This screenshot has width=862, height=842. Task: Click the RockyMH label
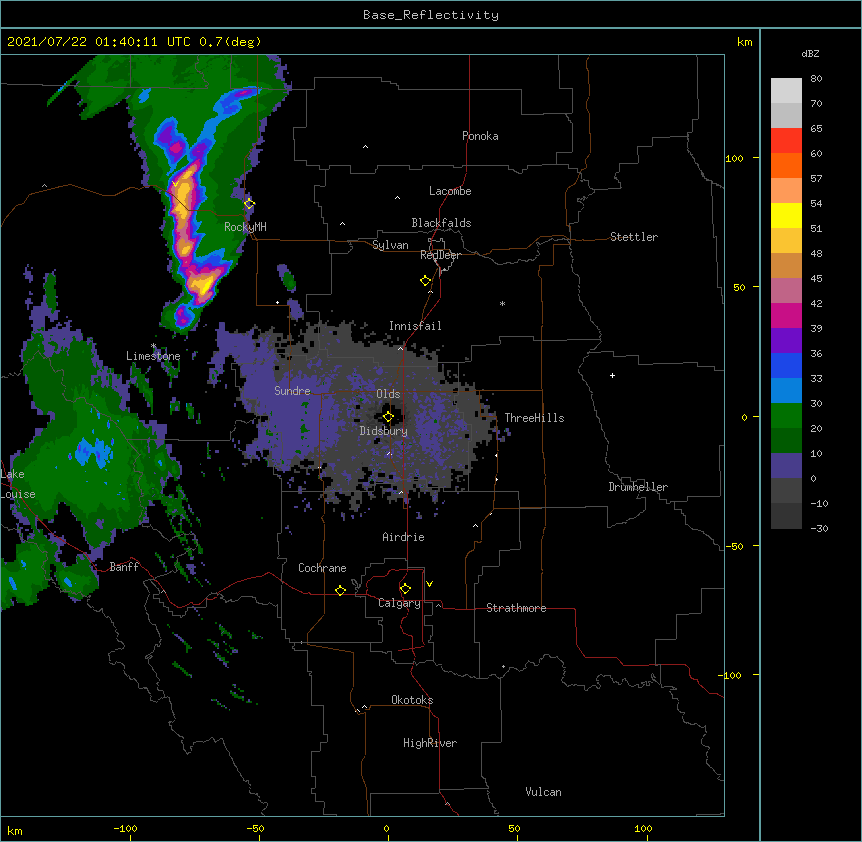245,227
